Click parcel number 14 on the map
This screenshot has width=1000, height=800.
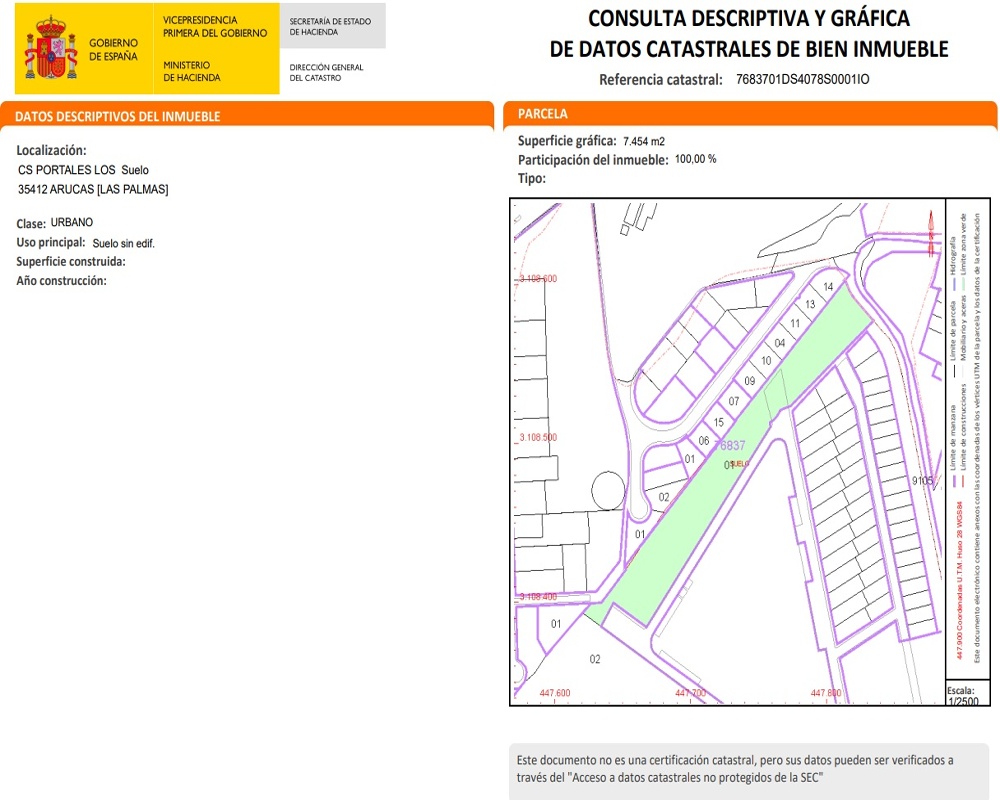click(x=828, y=287)
